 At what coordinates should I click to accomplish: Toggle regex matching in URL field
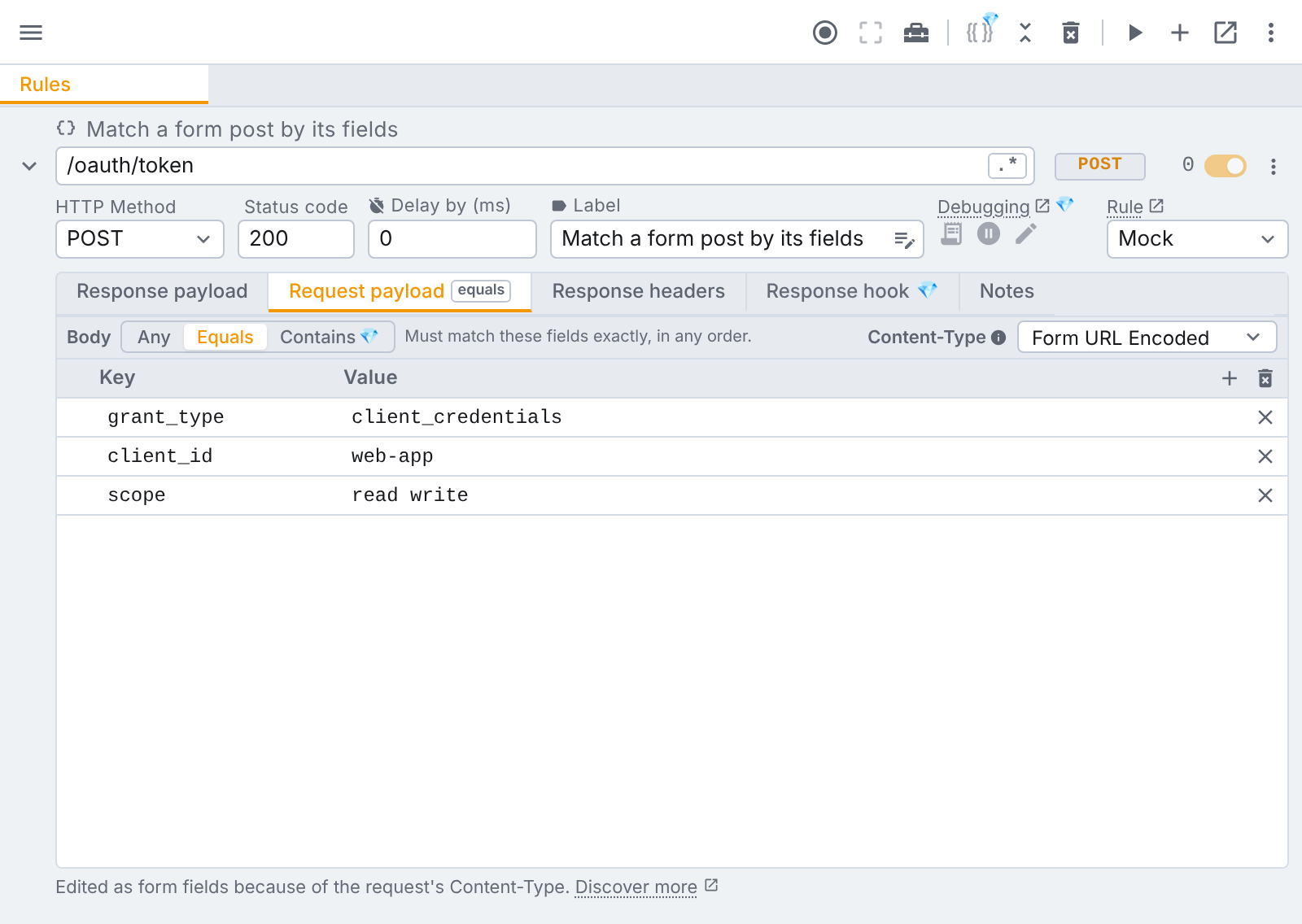tap(1007, 166)
